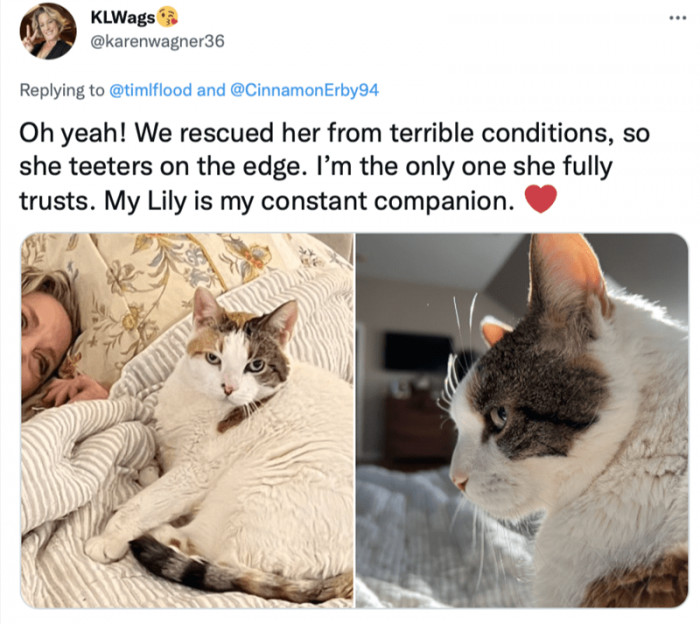Open the KLWags display name

[x=123, y=18]
